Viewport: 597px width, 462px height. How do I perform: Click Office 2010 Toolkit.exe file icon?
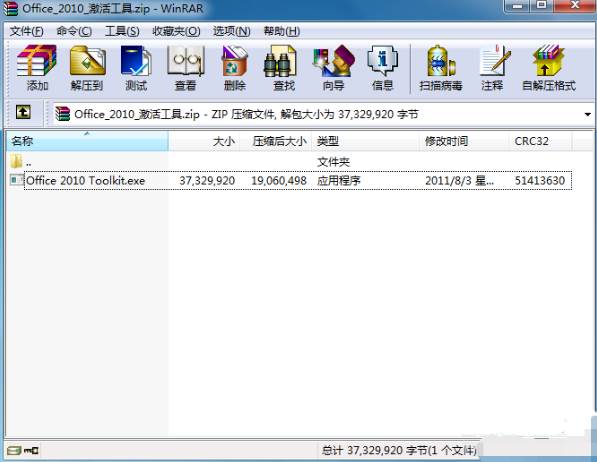[17, 180]
